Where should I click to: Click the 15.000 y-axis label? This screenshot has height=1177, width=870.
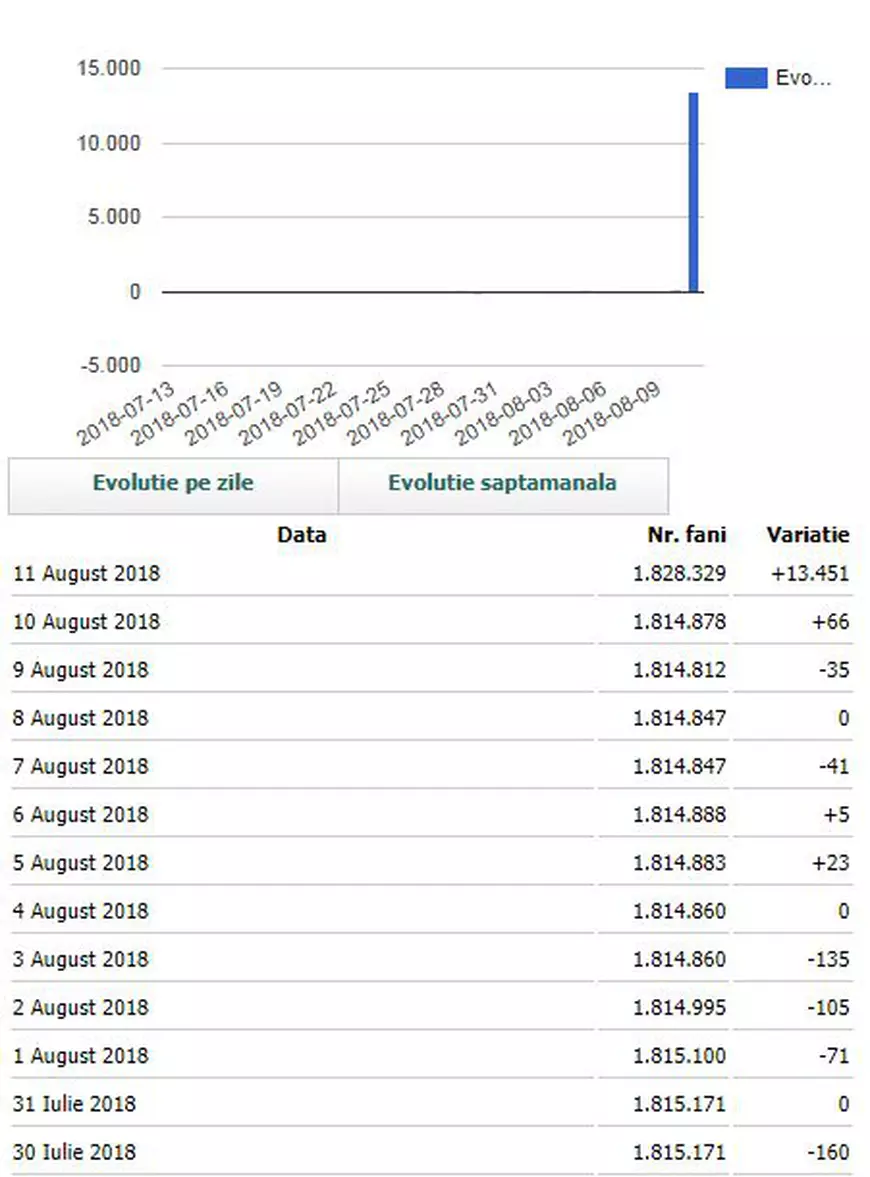click(108, 69)
